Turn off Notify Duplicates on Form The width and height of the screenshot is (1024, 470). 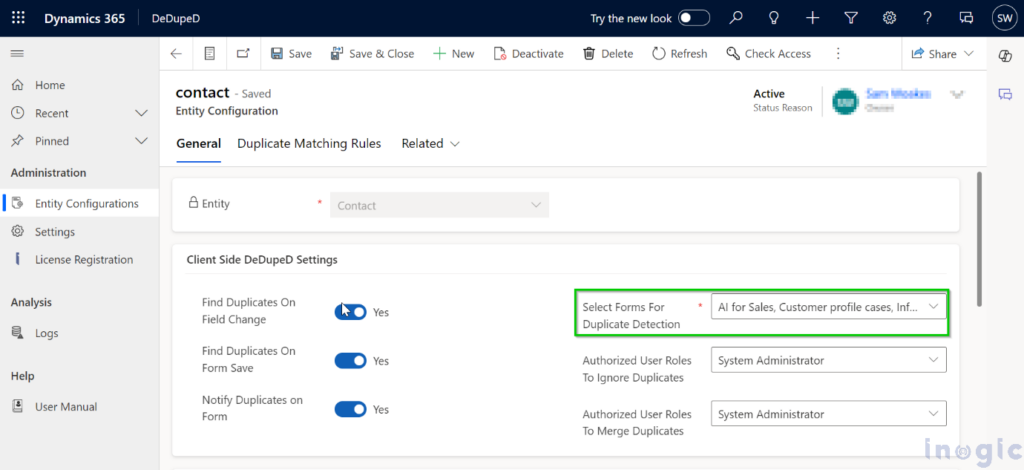350,409
